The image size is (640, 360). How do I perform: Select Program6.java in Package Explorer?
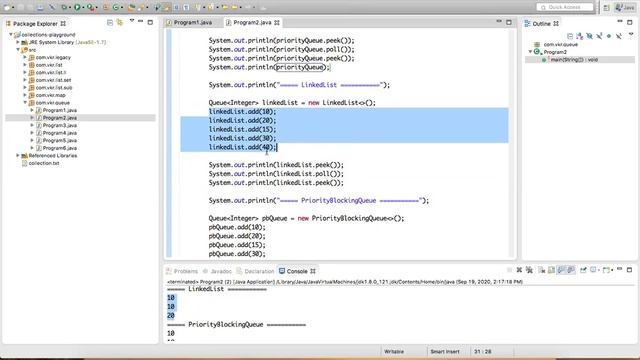pos(60,148)
